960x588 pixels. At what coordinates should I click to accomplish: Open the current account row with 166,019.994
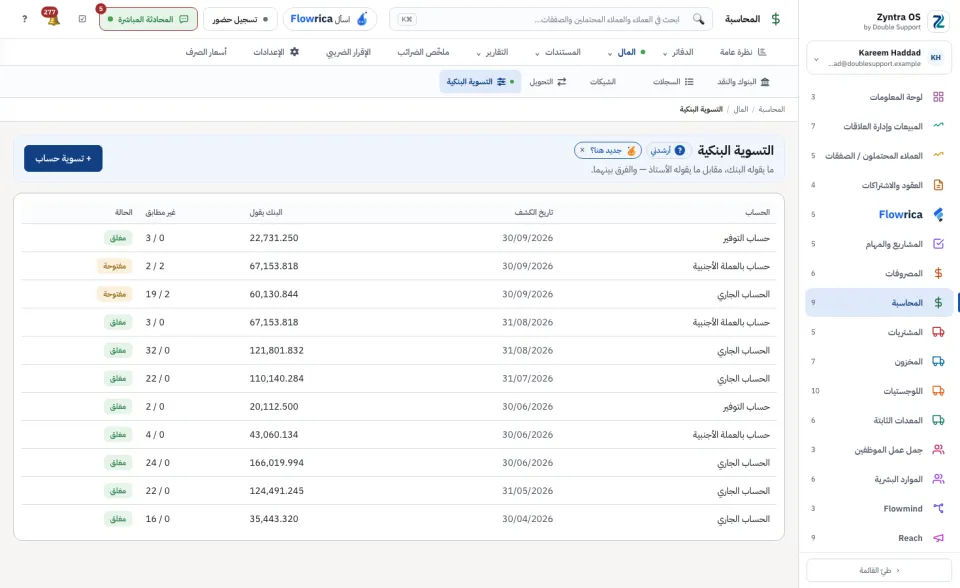[x=399, y=463]
